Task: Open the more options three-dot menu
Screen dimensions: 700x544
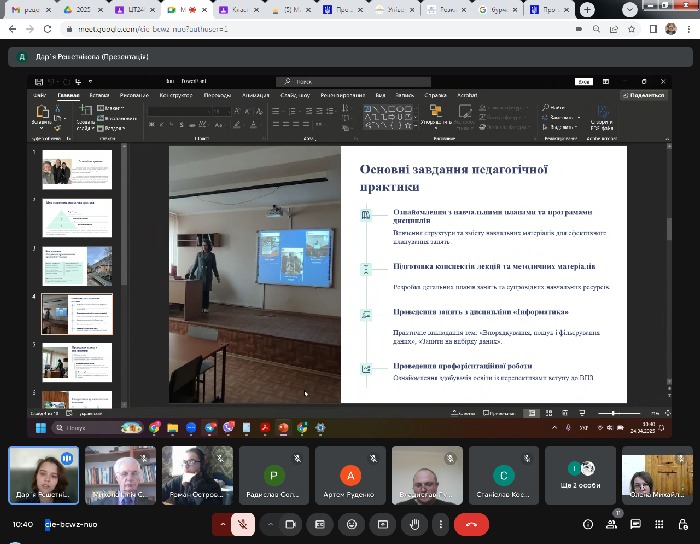Action: [438, 524]
